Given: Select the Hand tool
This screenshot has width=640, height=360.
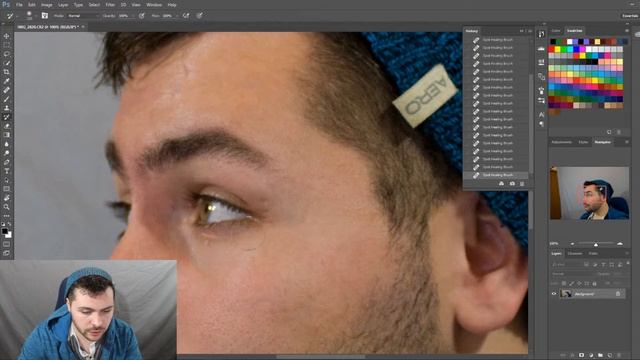Looking at the screenshot, I should pyautogui.click(x=7, y=198).
